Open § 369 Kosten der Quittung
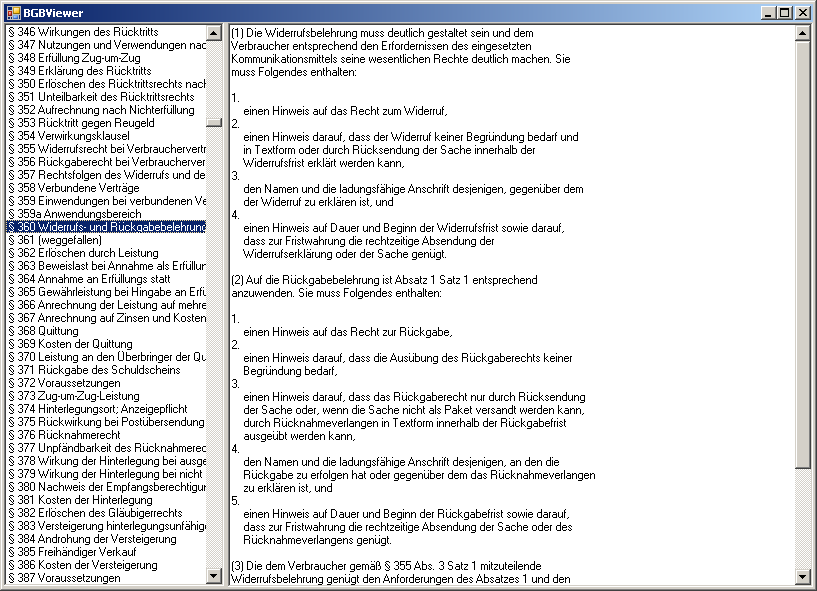Viewport: 817px width, 591px height. 106,344
